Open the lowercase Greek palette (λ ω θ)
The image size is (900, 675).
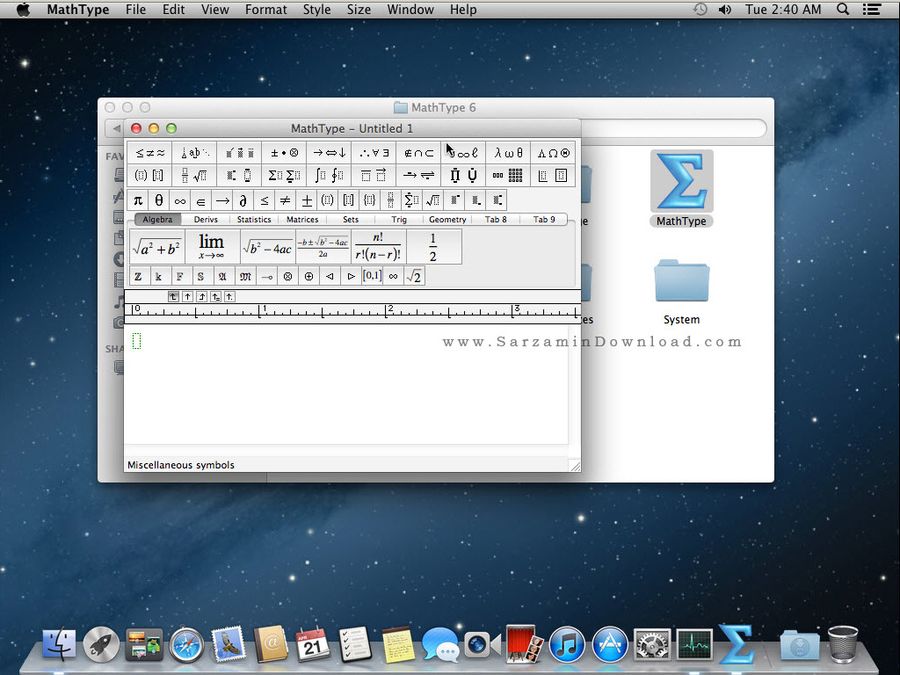click(x=508, y=153)
